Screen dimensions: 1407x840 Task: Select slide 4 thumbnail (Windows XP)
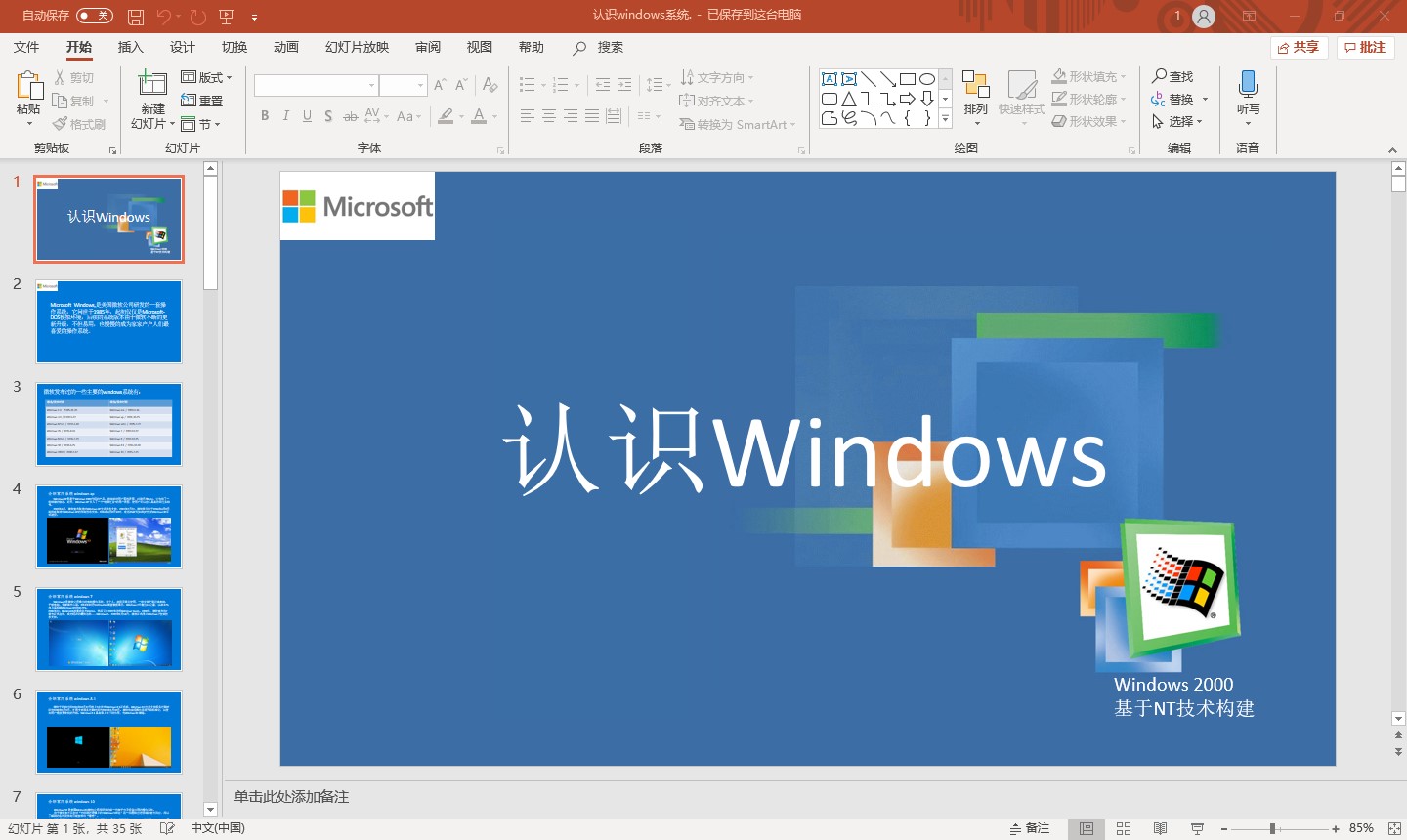[109, 526]
